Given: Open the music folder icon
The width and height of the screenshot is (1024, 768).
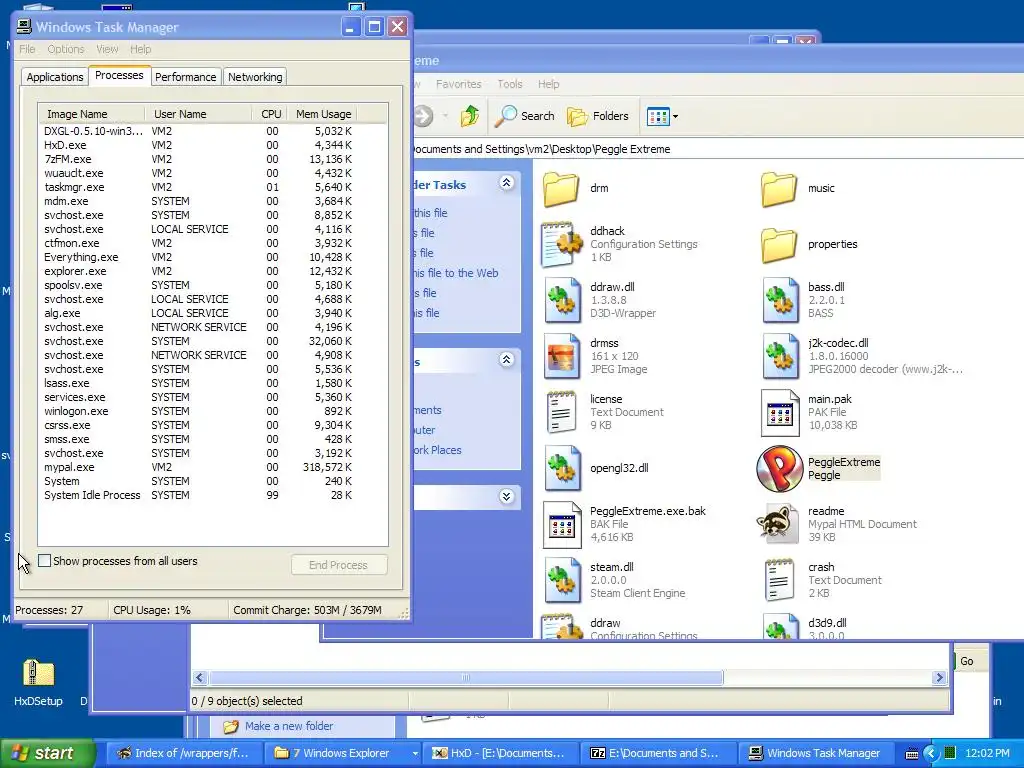Looking at the screenshot, I should click(x=778, y=189).
